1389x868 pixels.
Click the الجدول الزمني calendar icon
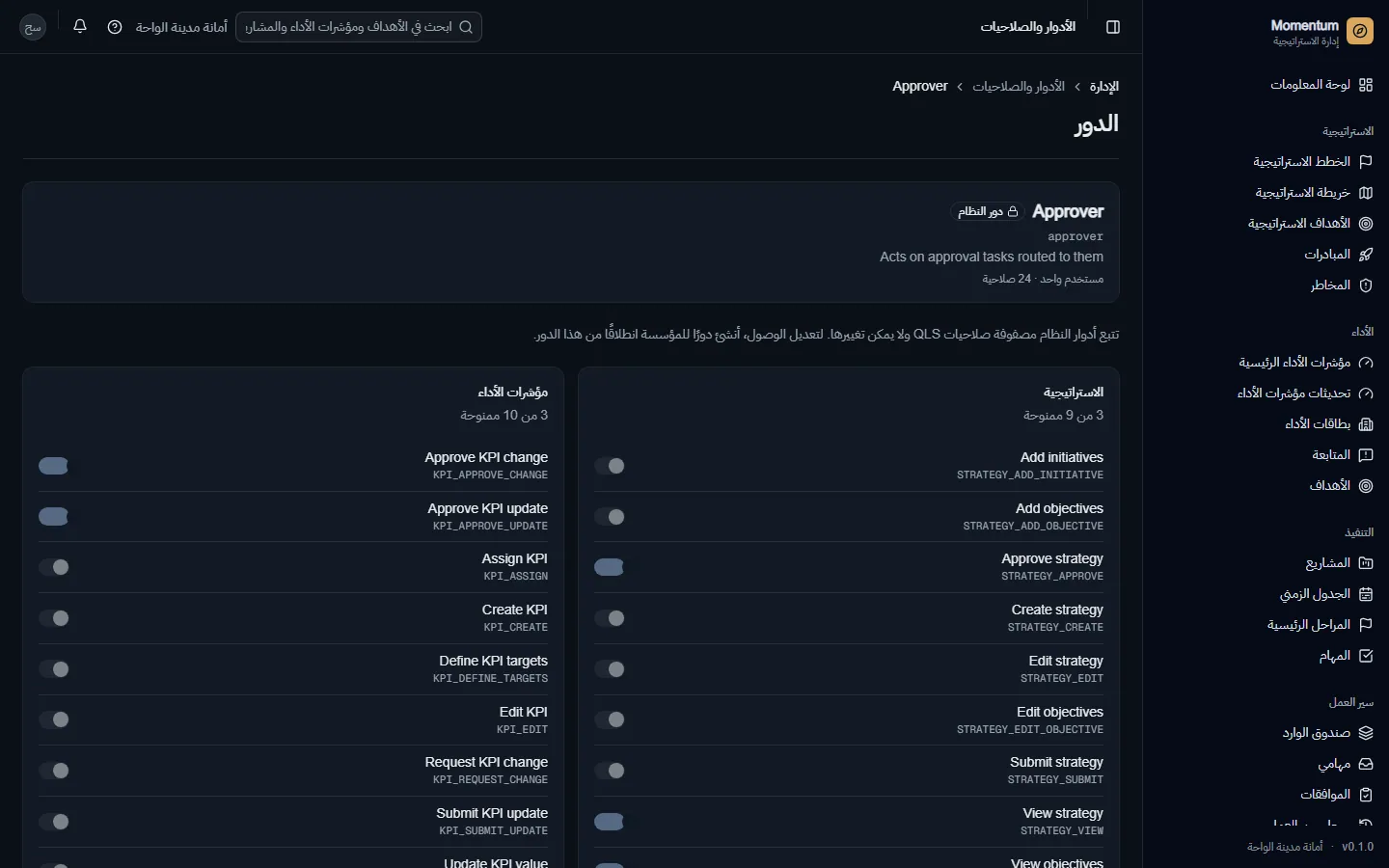(x=1366, y=594)
